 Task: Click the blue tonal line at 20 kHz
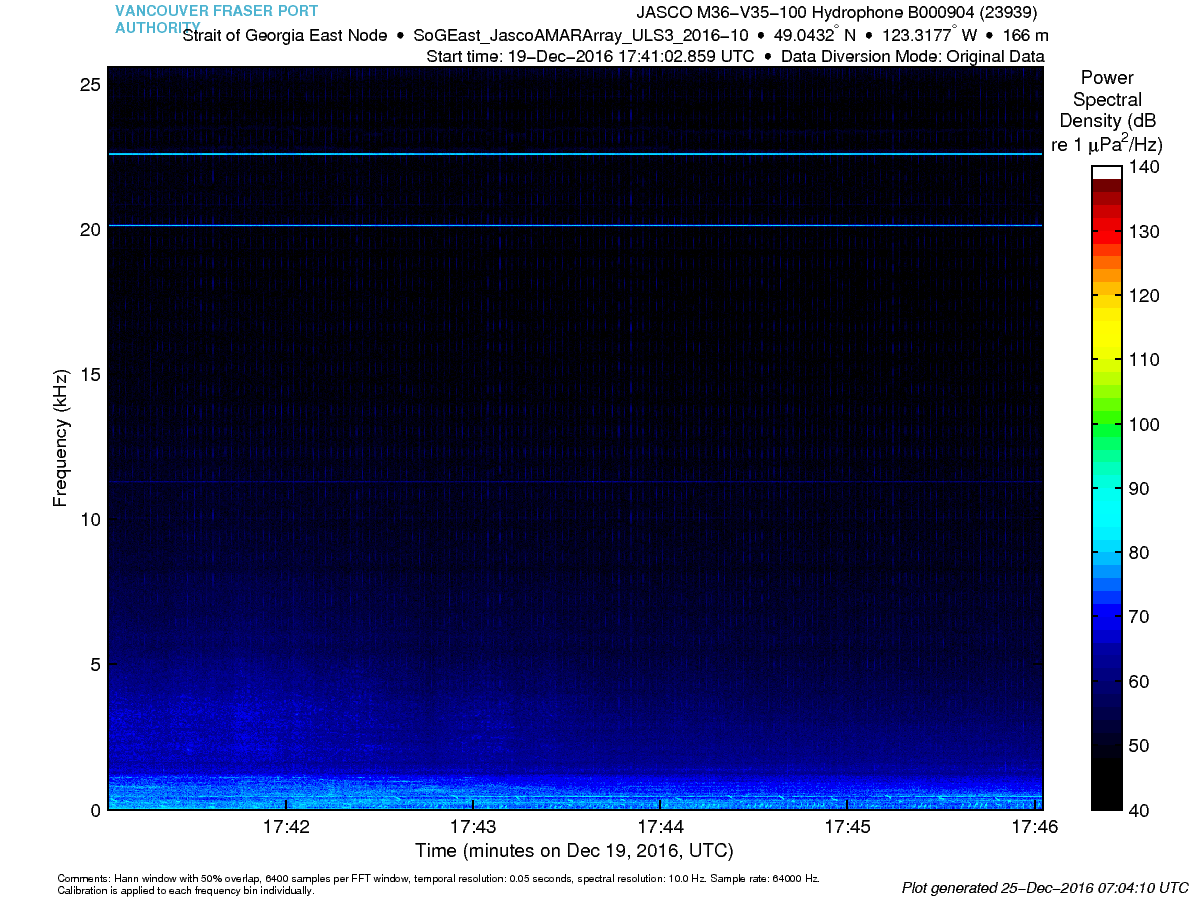point(574,226)
